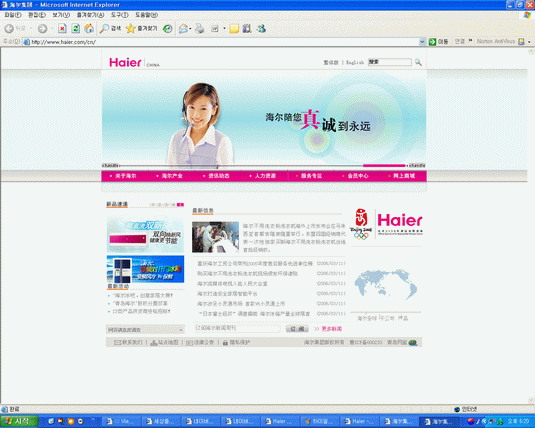Click the Traditional Chinese (繁体版) link

pos(331,62)
